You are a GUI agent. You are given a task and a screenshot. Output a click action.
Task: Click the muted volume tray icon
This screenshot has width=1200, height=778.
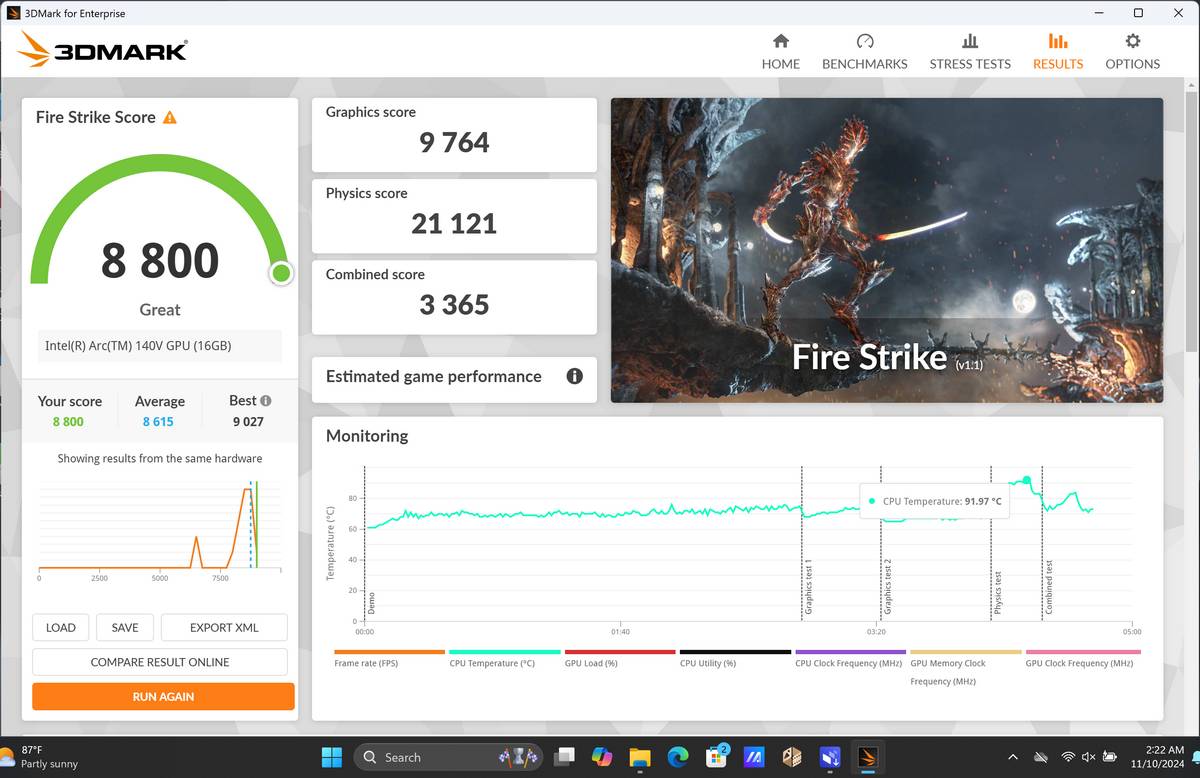pos(1088,757)
